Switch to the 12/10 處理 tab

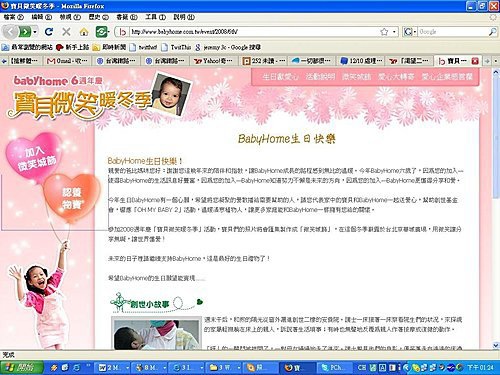click(362, 61)
